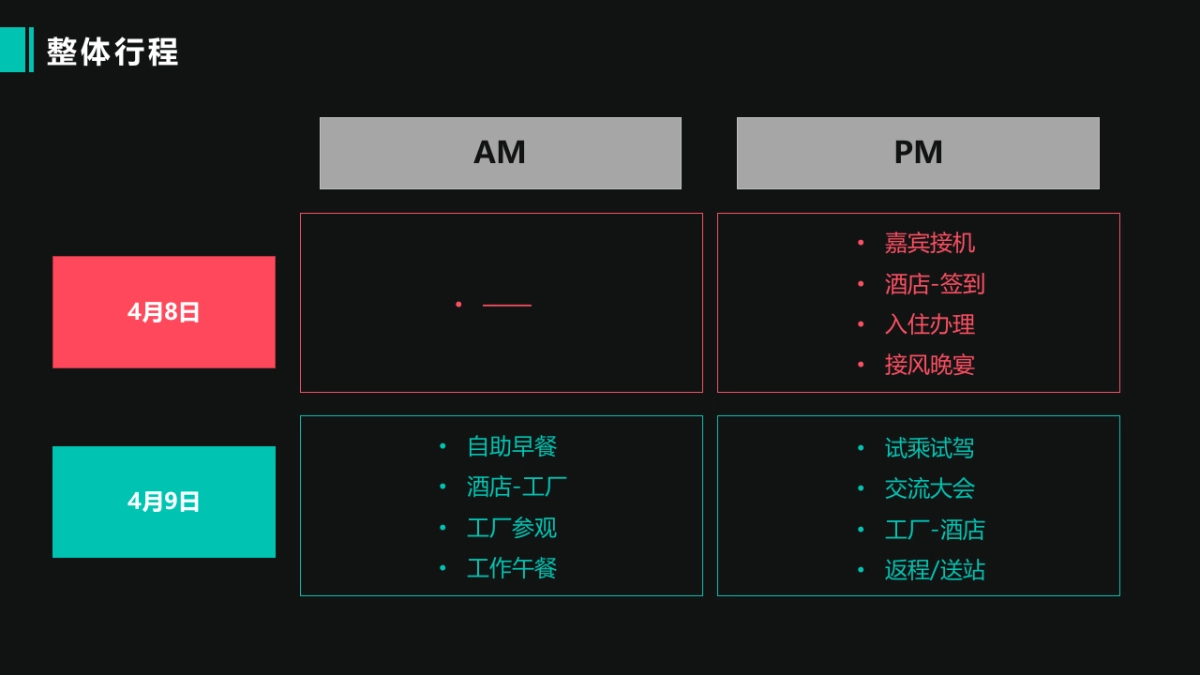
Task: Select the 工作午餐 list item
Action: tap(512, 569)
